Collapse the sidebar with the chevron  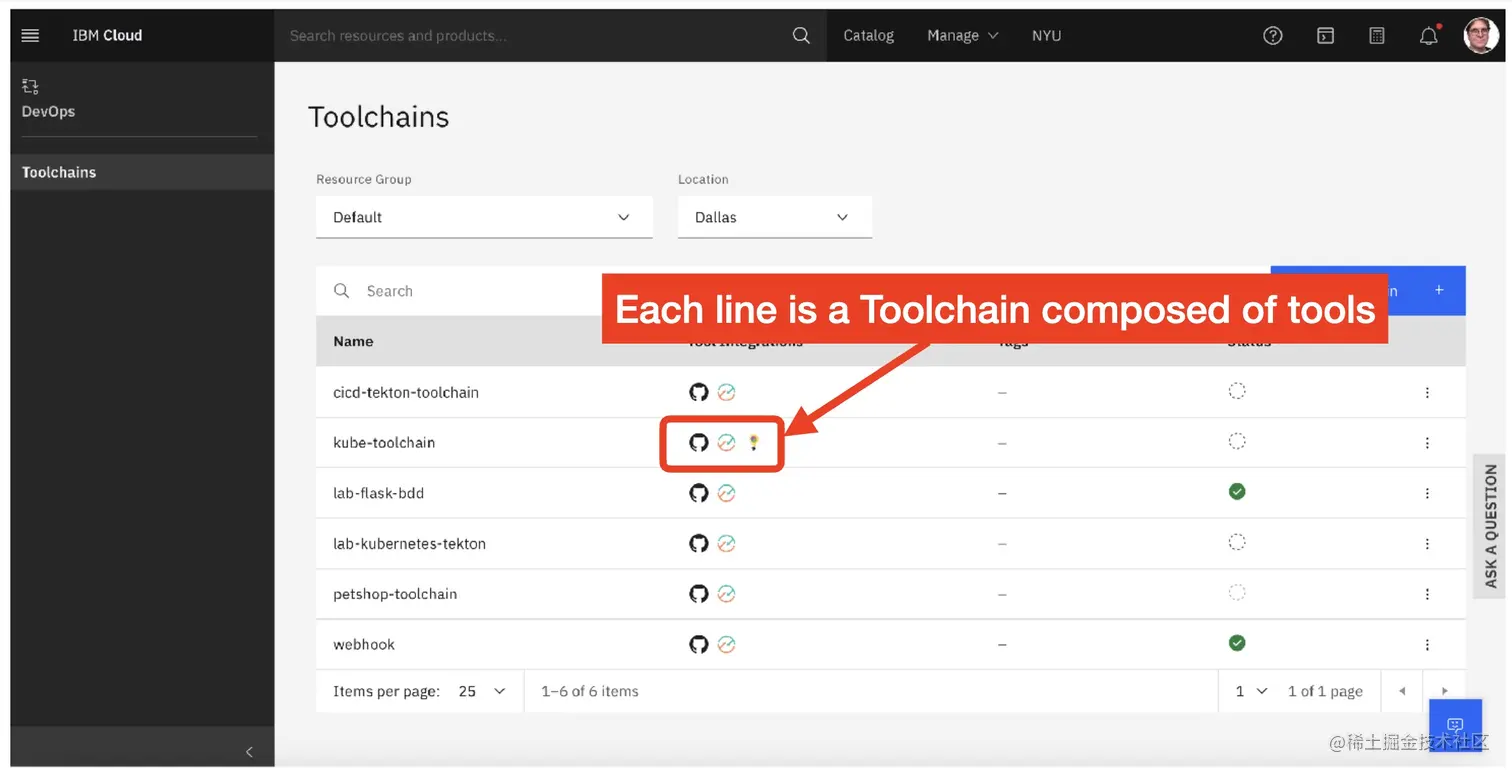click(x=249, y=752)
